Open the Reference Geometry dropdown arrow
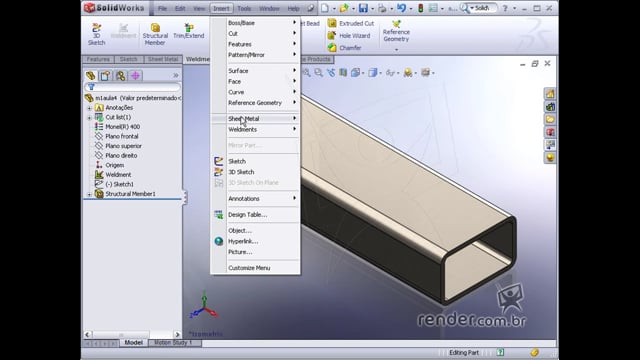This screenshot has width=640, height=360. (x=396, y=50)
